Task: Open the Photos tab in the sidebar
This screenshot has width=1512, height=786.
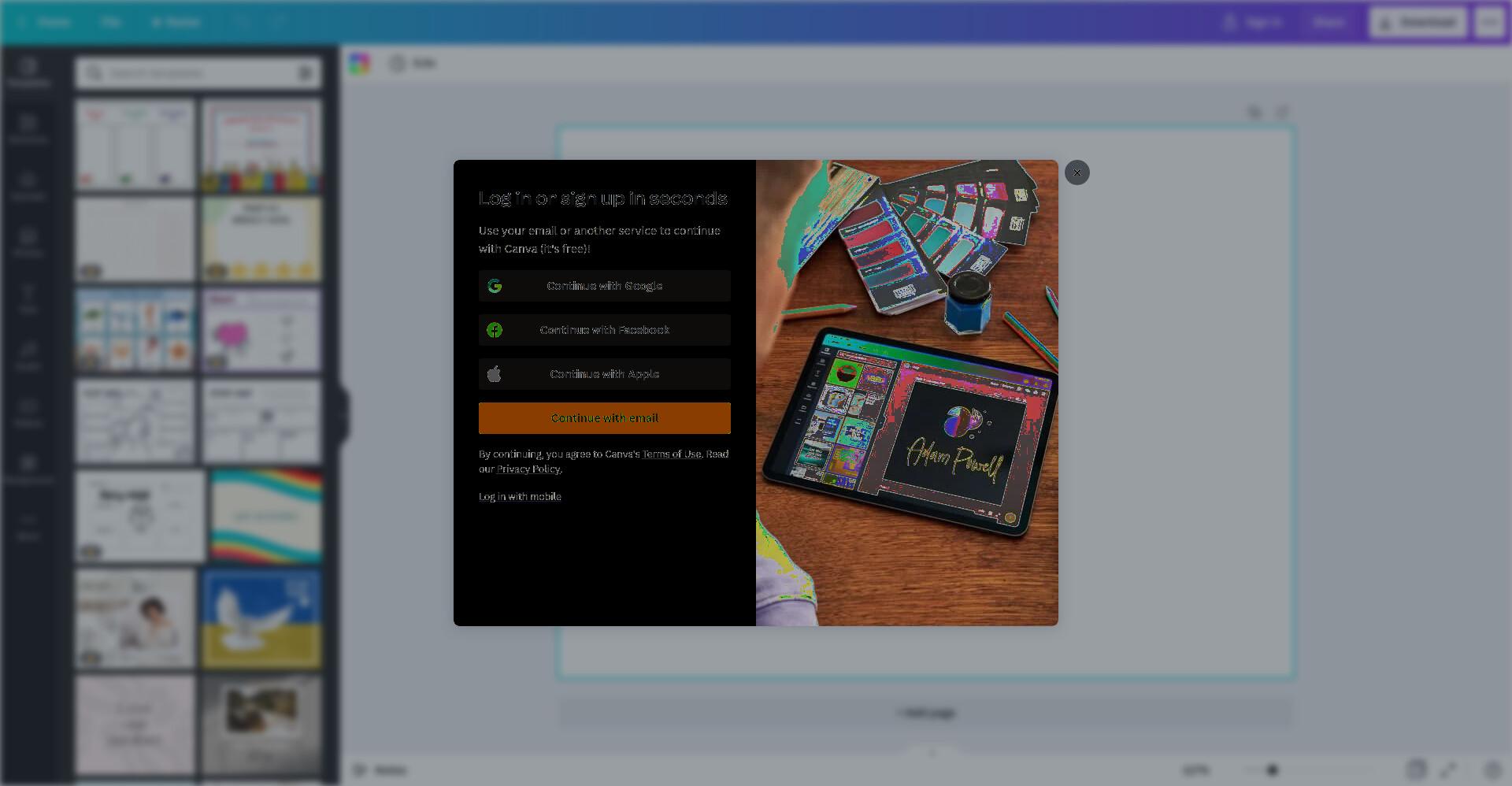Action: pyautogui.click(x=28, y=243)
